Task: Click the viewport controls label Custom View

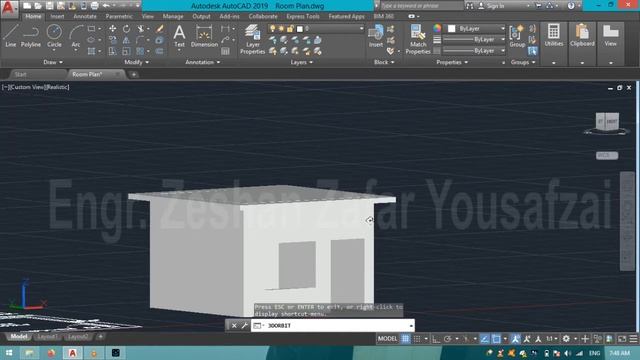Action: (28, 87)
